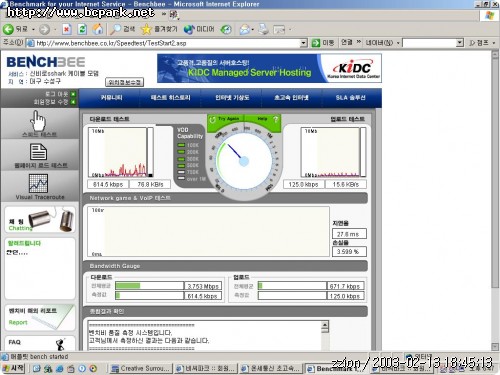This screenshot has width=500, height=375.
Task: Click the Try Again button
Action: [225, 119]
